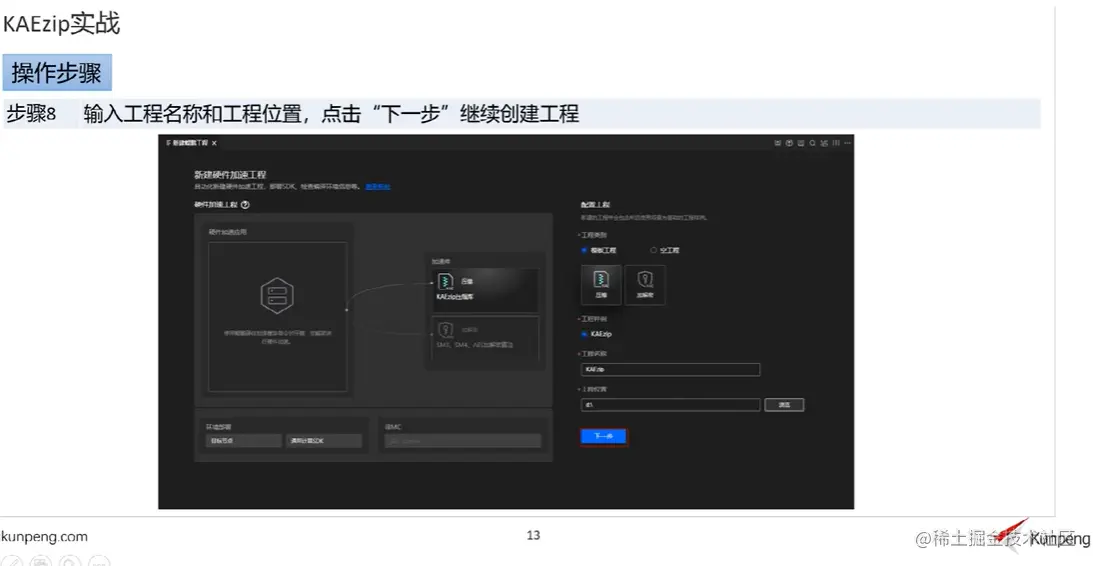Close the new hardware acceleration project tab
The height and width of the screenshot is (566, 1093).
(x=214, y=143)
